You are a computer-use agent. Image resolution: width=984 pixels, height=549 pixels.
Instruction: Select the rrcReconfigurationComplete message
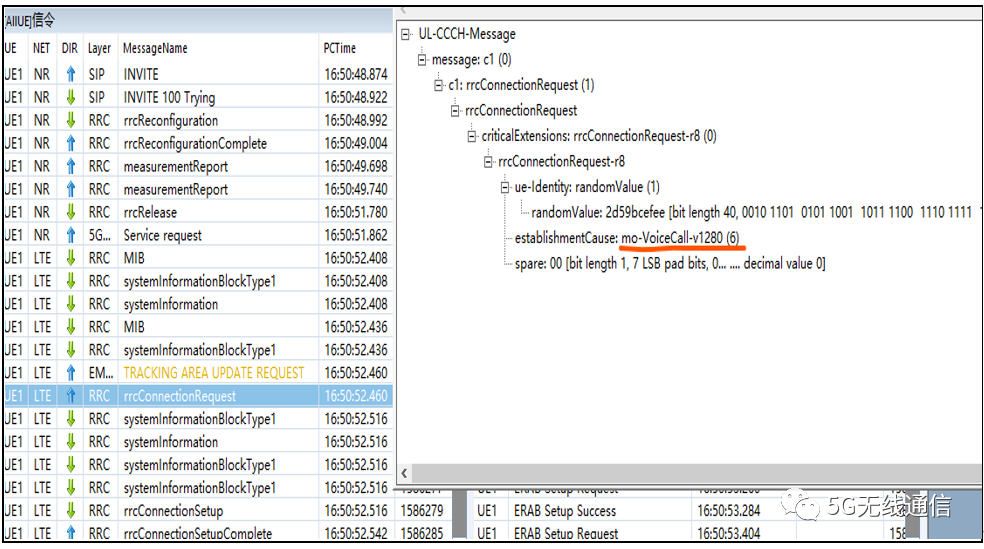[195, 144]
